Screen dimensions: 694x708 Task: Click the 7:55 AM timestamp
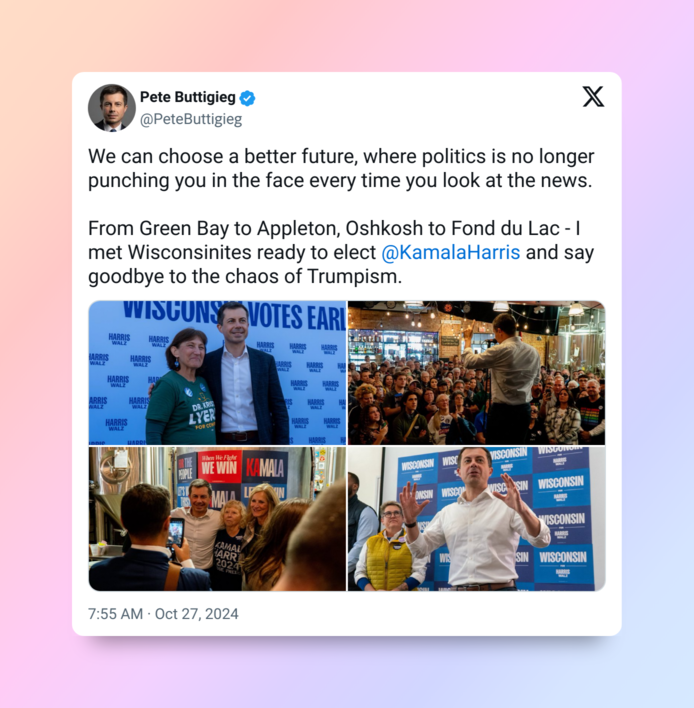115,614
